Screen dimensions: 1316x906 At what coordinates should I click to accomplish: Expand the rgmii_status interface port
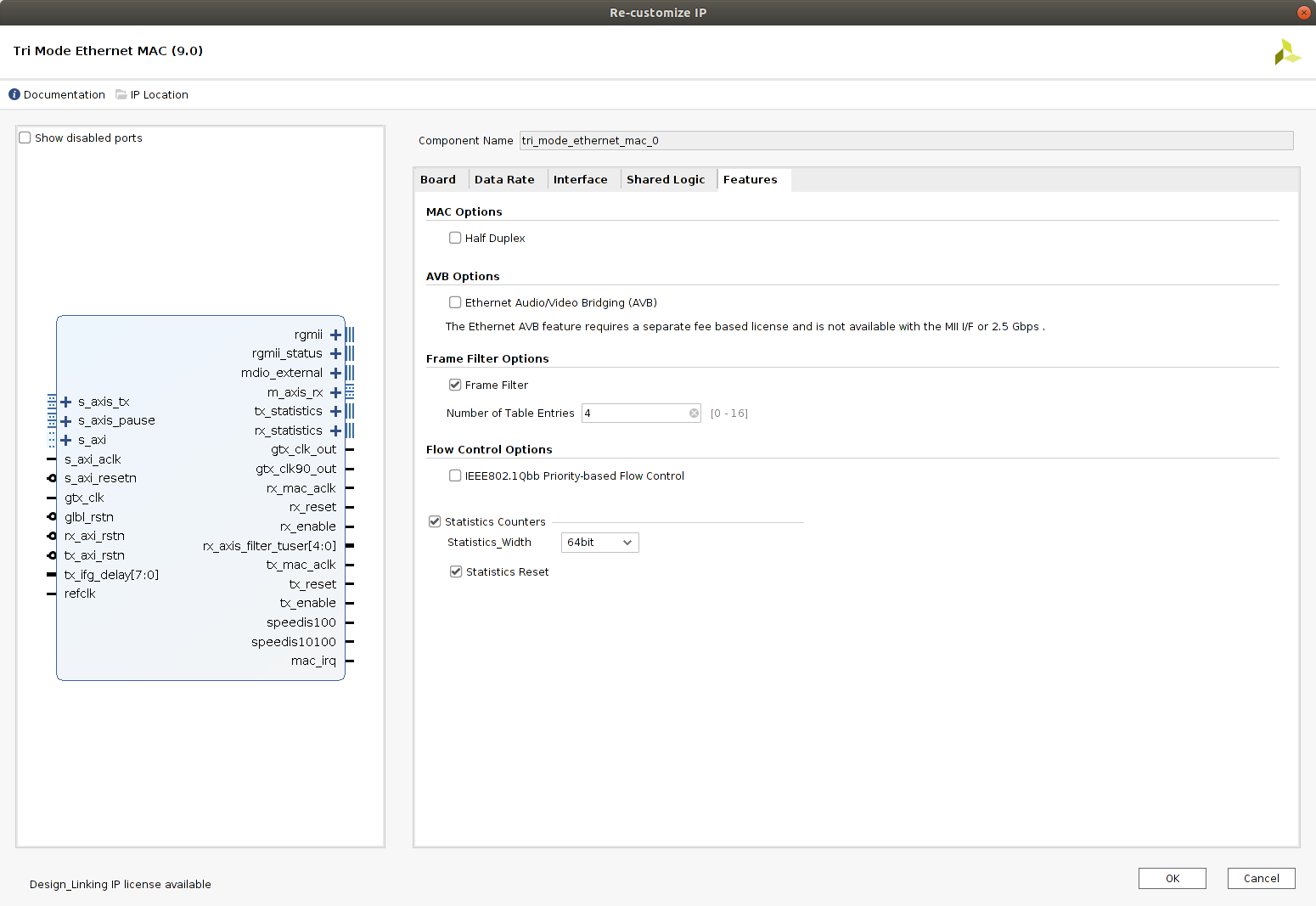(335, 353)
